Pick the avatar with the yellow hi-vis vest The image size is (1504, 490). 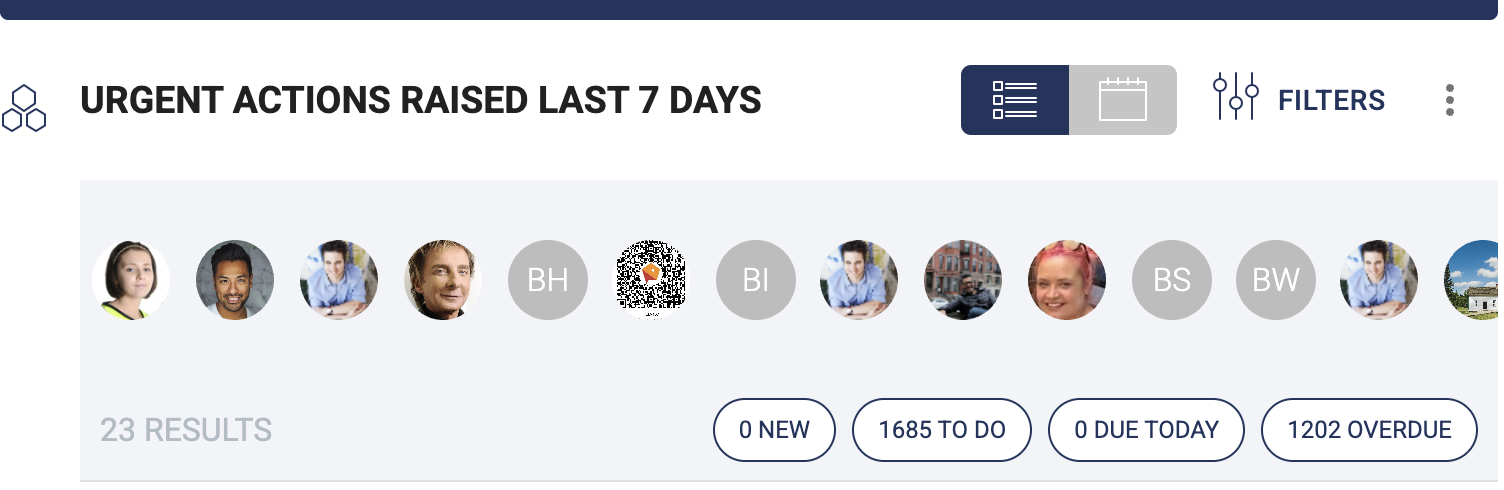pyautogui.click(x=131, y=280)
